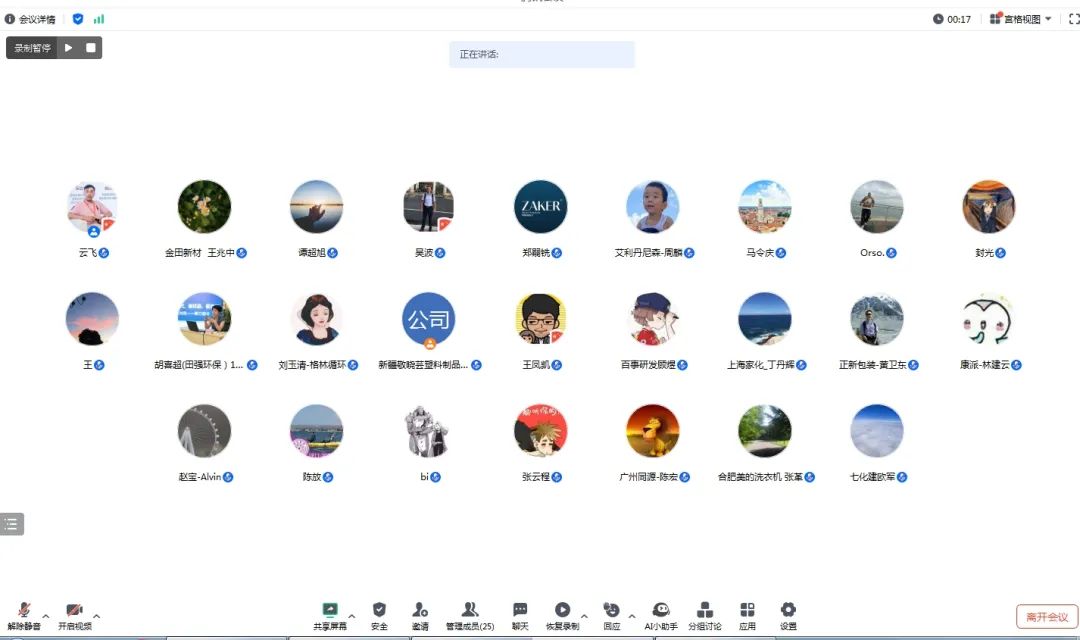Start screen sharing with 共享屏幕
This screenshot has width=1080, height=640.
click(x=330, y=617)
